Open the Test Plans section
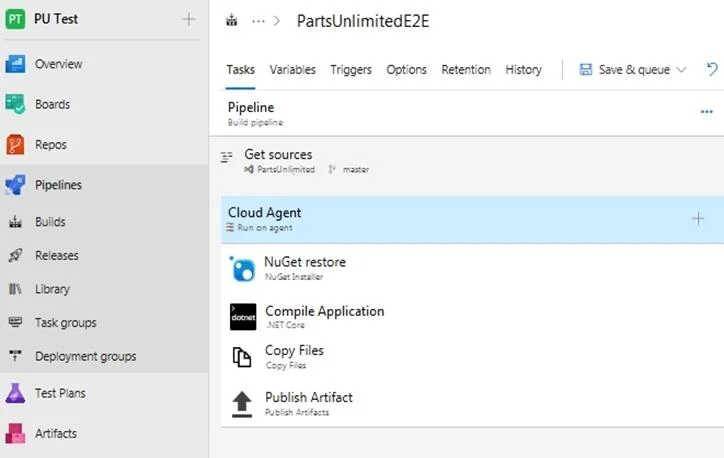724x458 pixels. click(60, 393)
